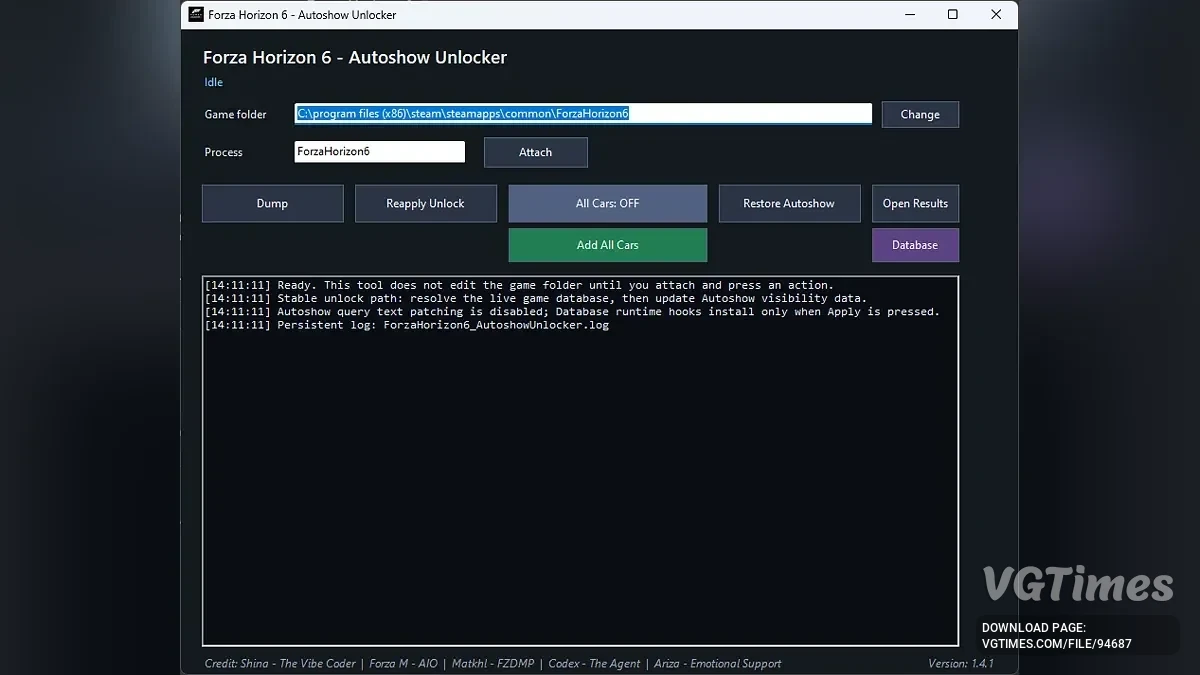Click the Credit line at the bottom

pos(493,663)
